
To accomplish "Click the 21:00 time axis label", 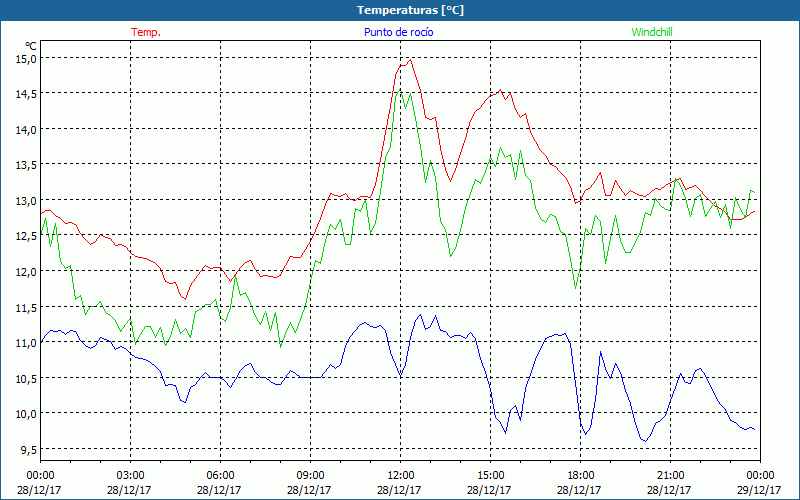I will 670,476.
